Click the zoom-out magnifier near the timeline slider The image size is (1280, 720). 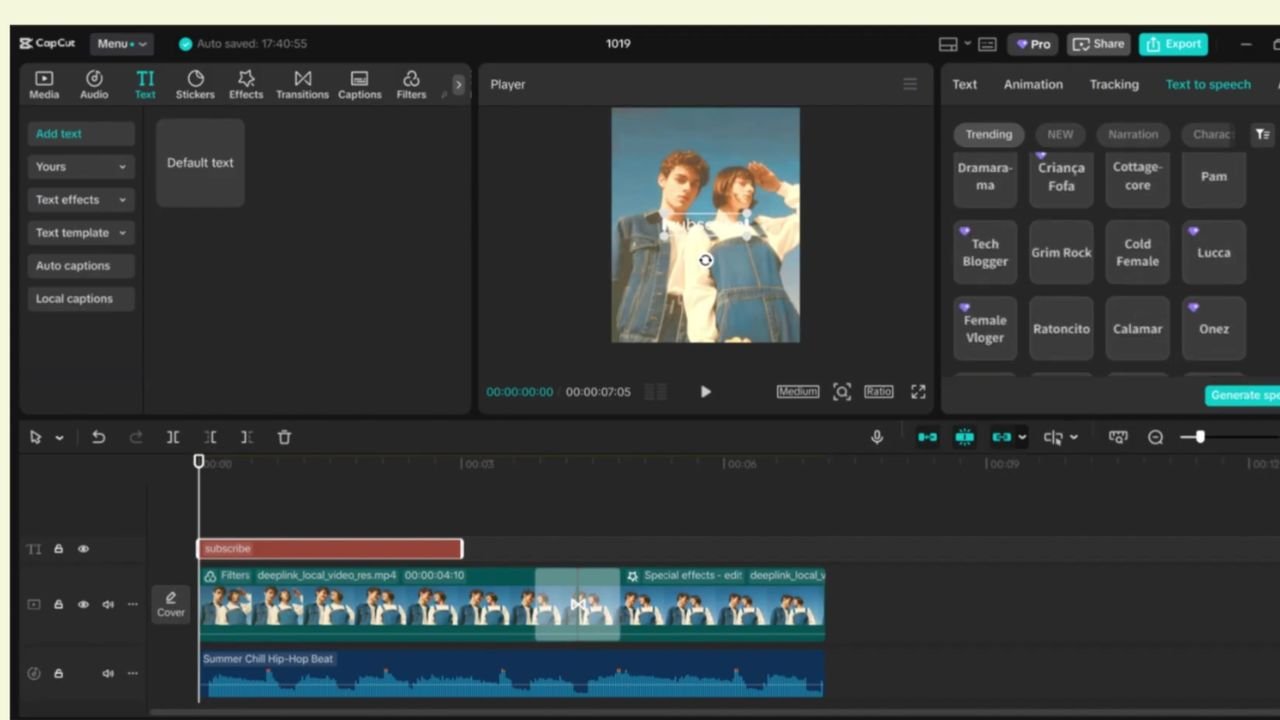1155,437
